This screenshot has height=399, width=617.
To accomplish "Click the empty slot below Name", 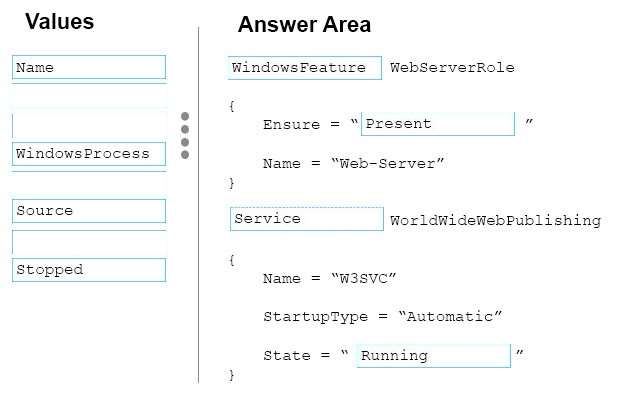I will coord(89,126).
